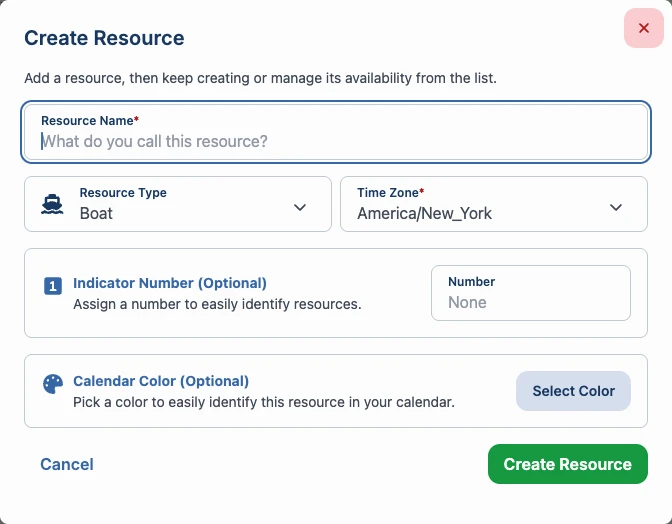672x524 pixels.
Task: Click the Indicator Number (Optional) heading
Action: (x=170, y=283)
